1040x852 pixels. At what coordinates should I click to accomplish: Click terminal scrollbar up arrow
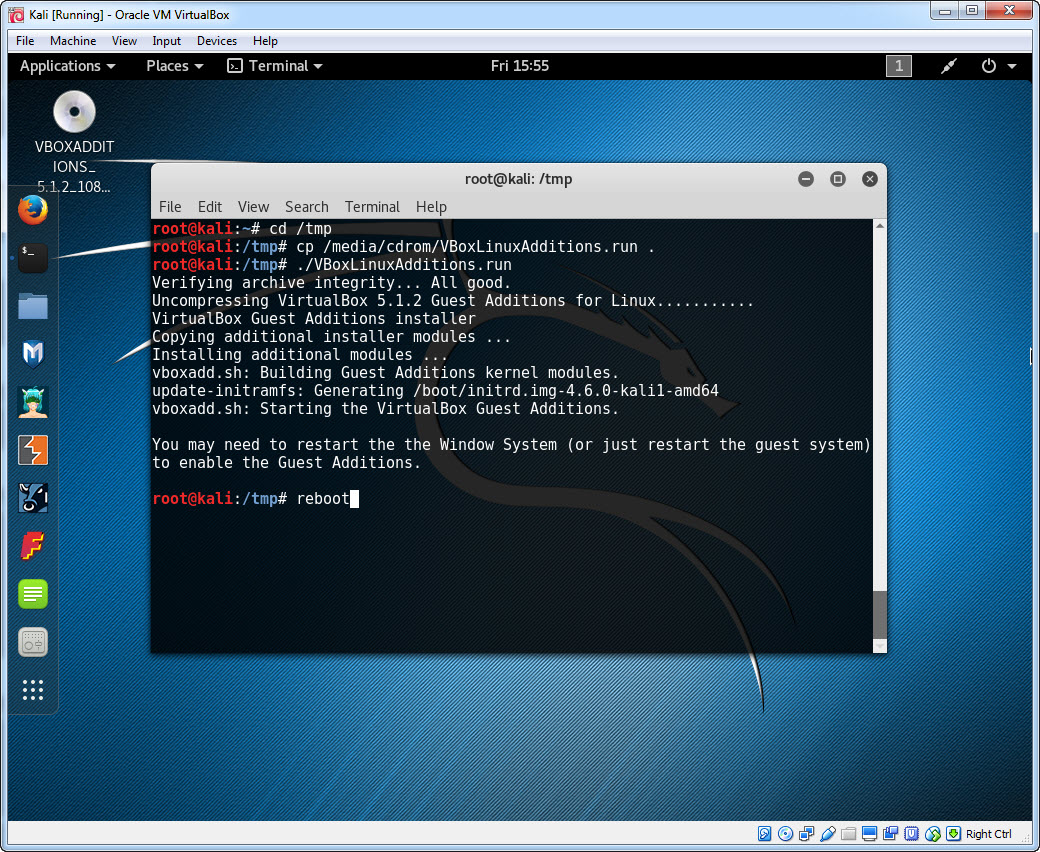(880, 226)
